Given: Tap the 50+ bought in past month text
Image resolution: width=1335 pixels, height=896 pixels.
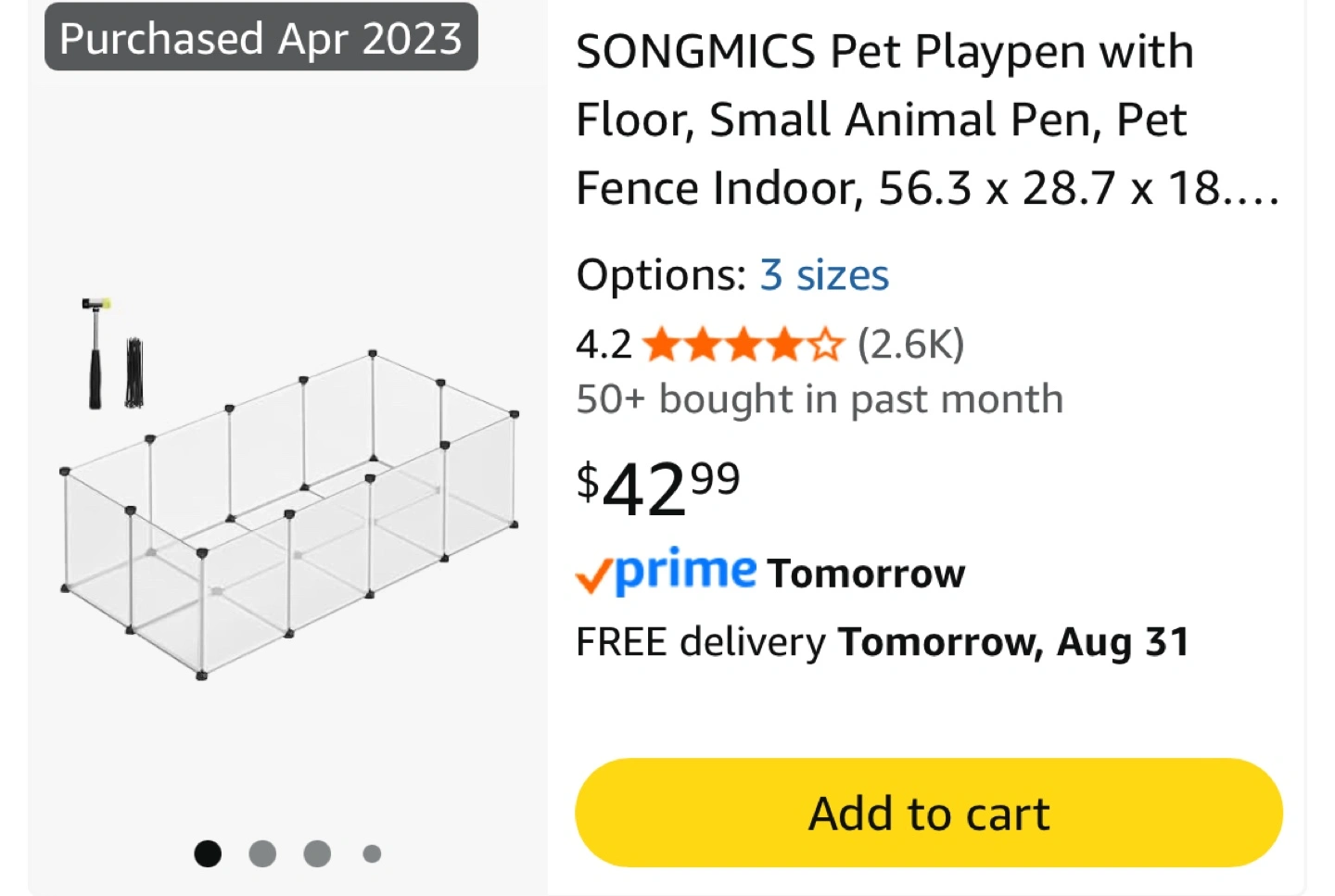Looking at the screenshot, I should (820, 399).
